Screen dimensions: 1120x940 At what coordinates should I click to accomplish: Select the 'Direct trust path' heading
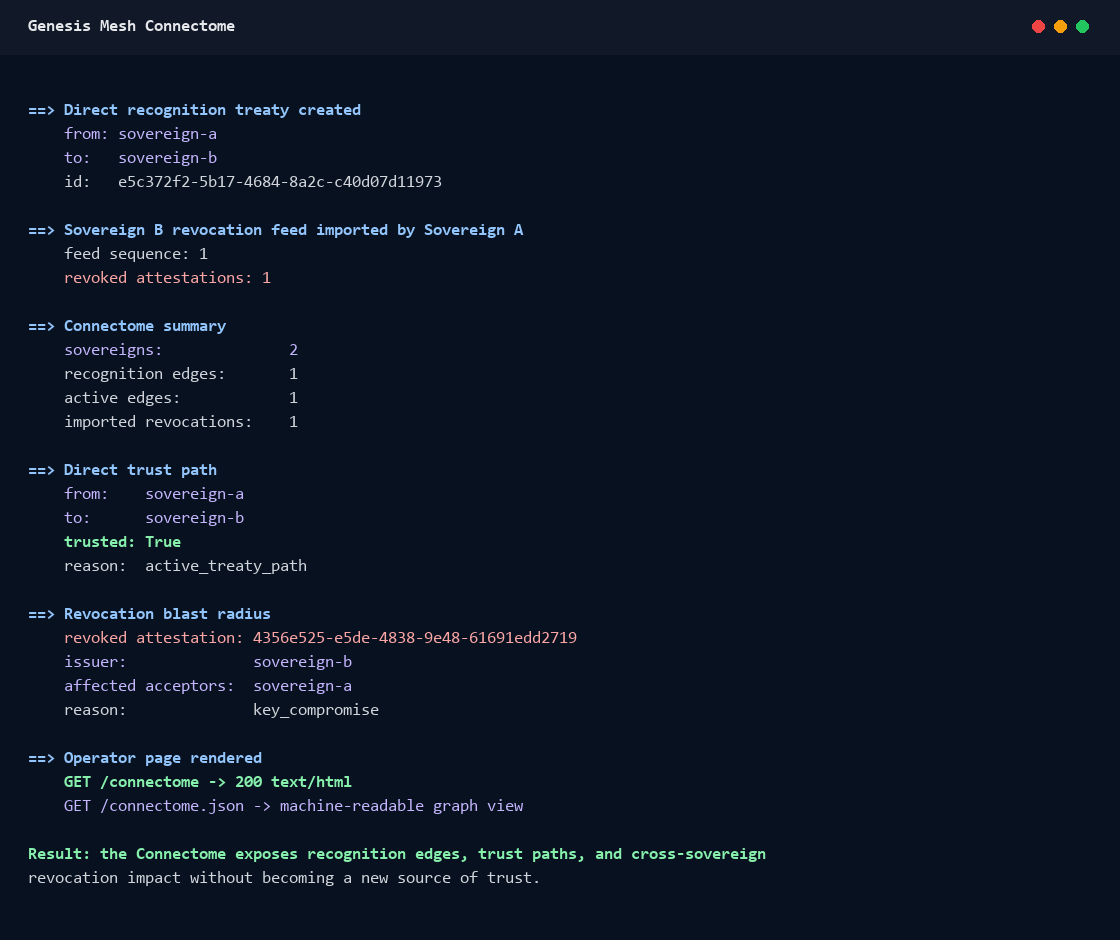[x=140, y=470]
